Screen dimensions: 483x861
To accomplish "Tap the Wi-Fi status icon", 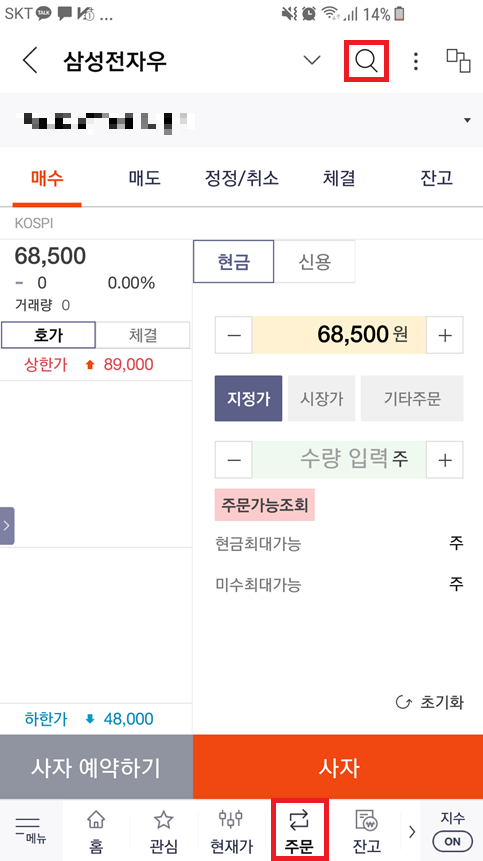I will pyautogui.click(x=330, y=14).
